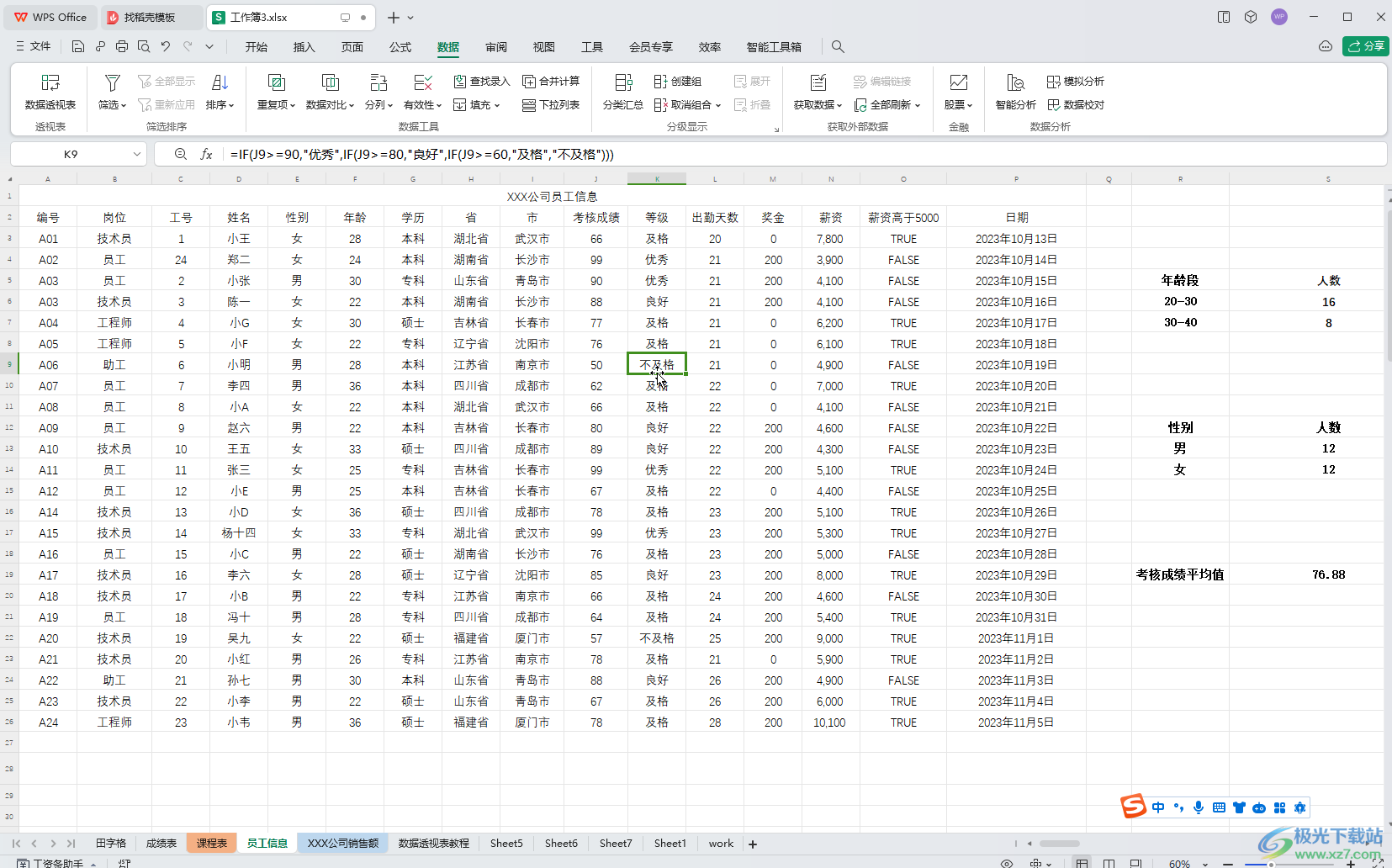Image resolution: width=1392 pixels, height=868 pixels.
Task: Click the user avatar in title bar
Action: pos(1279,17)
